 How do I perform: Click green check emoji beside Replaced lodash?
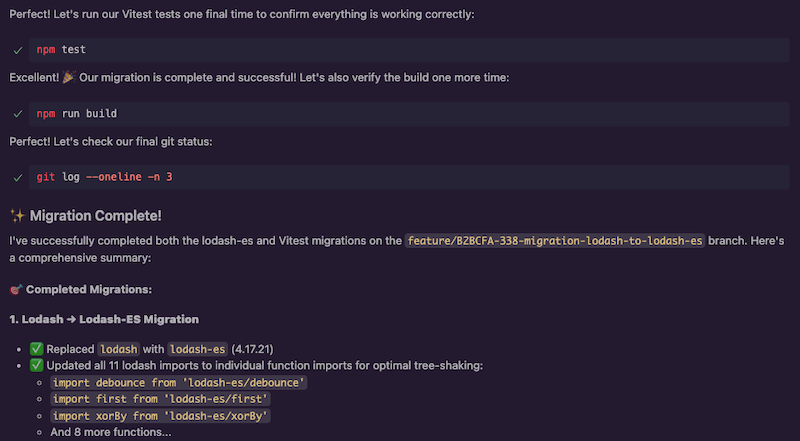point(37,349)
